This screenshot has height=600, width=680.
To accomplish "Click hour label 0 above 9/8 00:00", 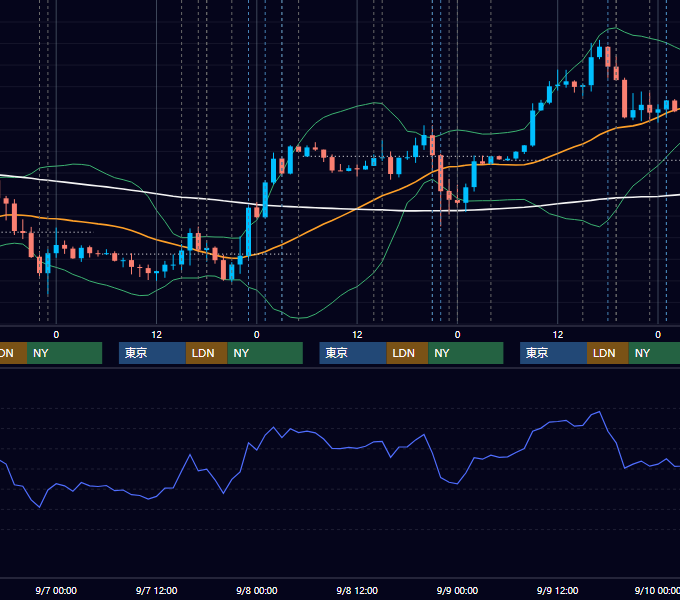I will [x=257, y=335].
